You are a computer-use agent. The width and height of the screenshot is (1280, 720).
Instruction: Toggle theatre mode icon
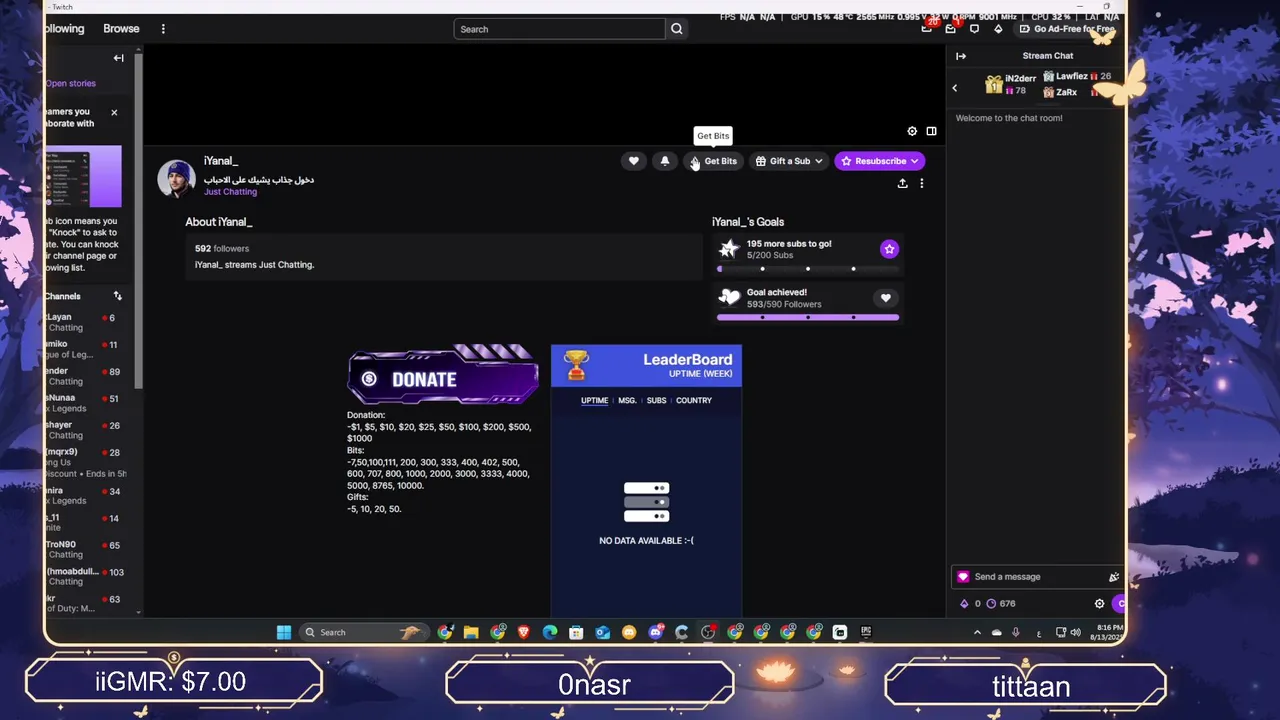click(x=931, y=131)
